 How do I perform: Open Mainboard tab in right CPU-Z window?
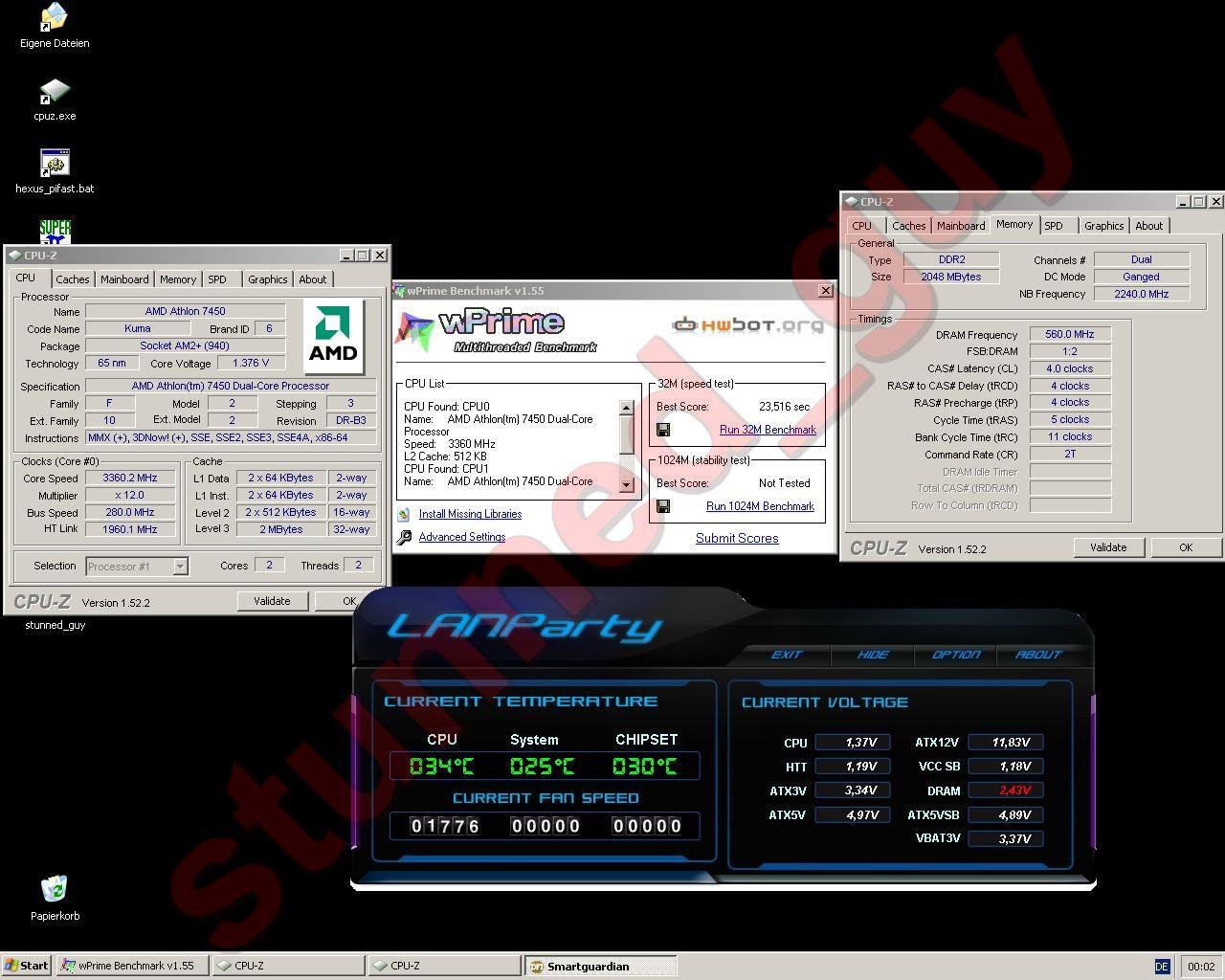pyautogui.click(x=961, y=226)
